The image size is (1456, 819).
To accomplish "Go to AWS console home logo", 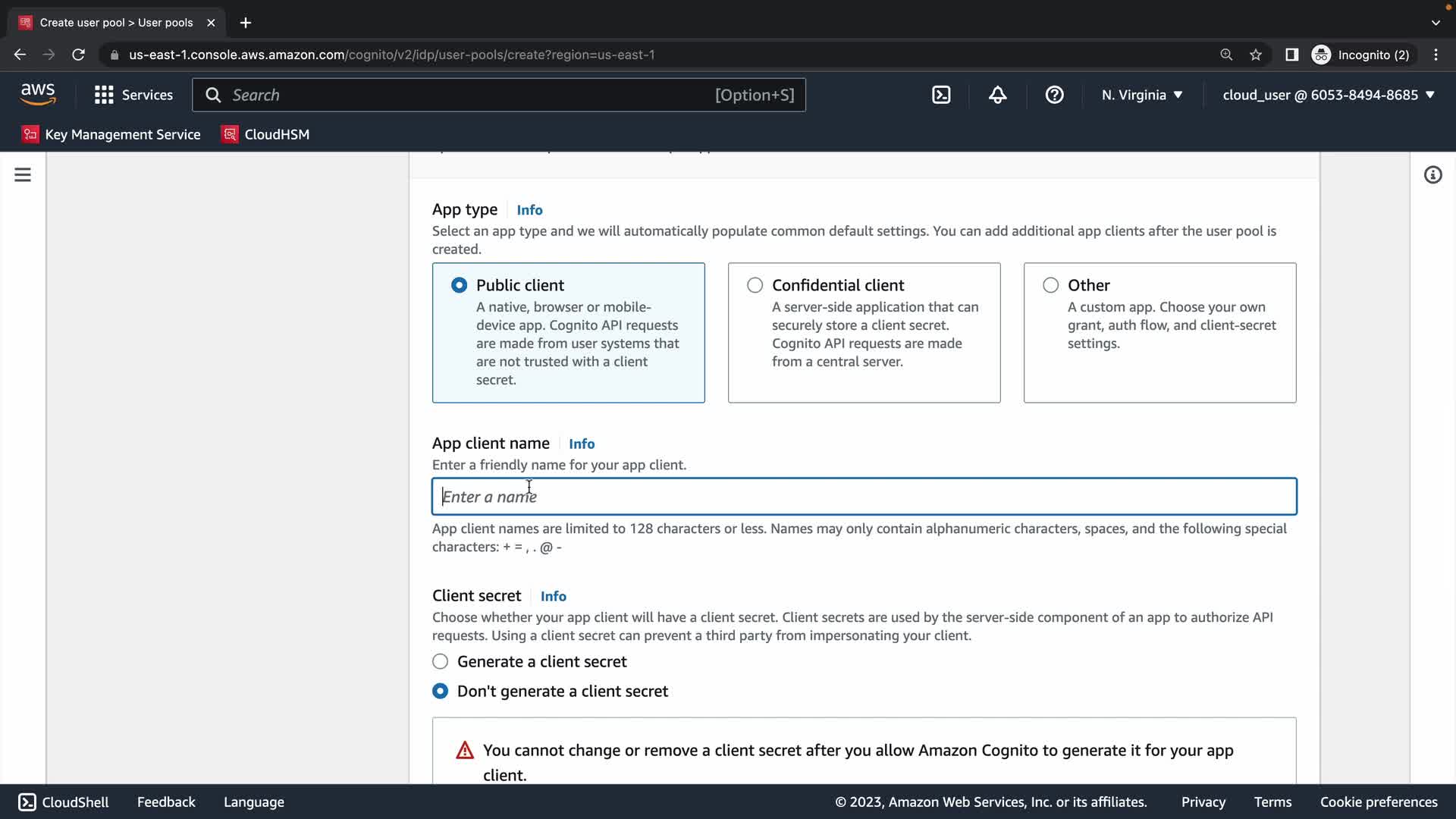I will [x=38, y=94].
